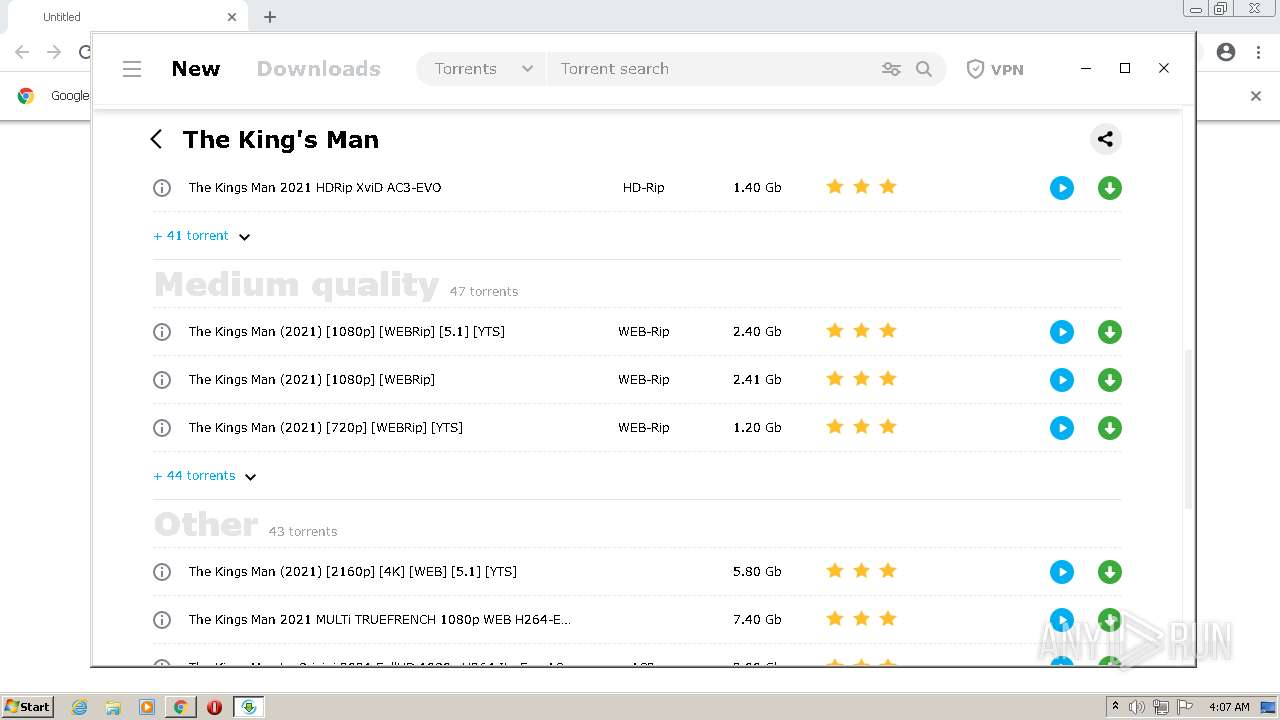Viewport: 1280px width, 720px height.
Task: Close the Untitled Chrome tab
Action: [x=232, y=17]
